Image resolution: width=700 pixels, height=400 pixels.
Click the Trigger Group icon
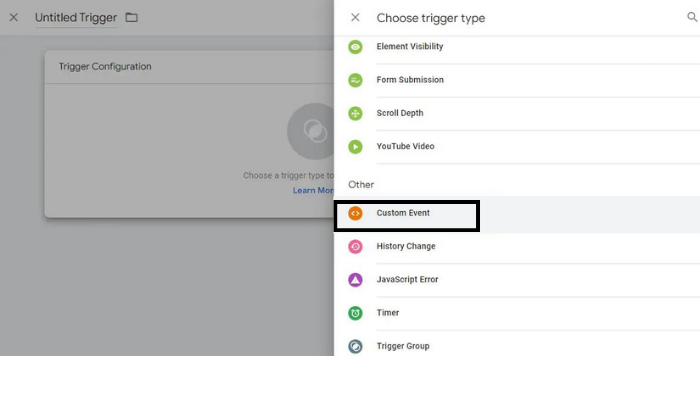pyautogui.click(x=355, y=346)
